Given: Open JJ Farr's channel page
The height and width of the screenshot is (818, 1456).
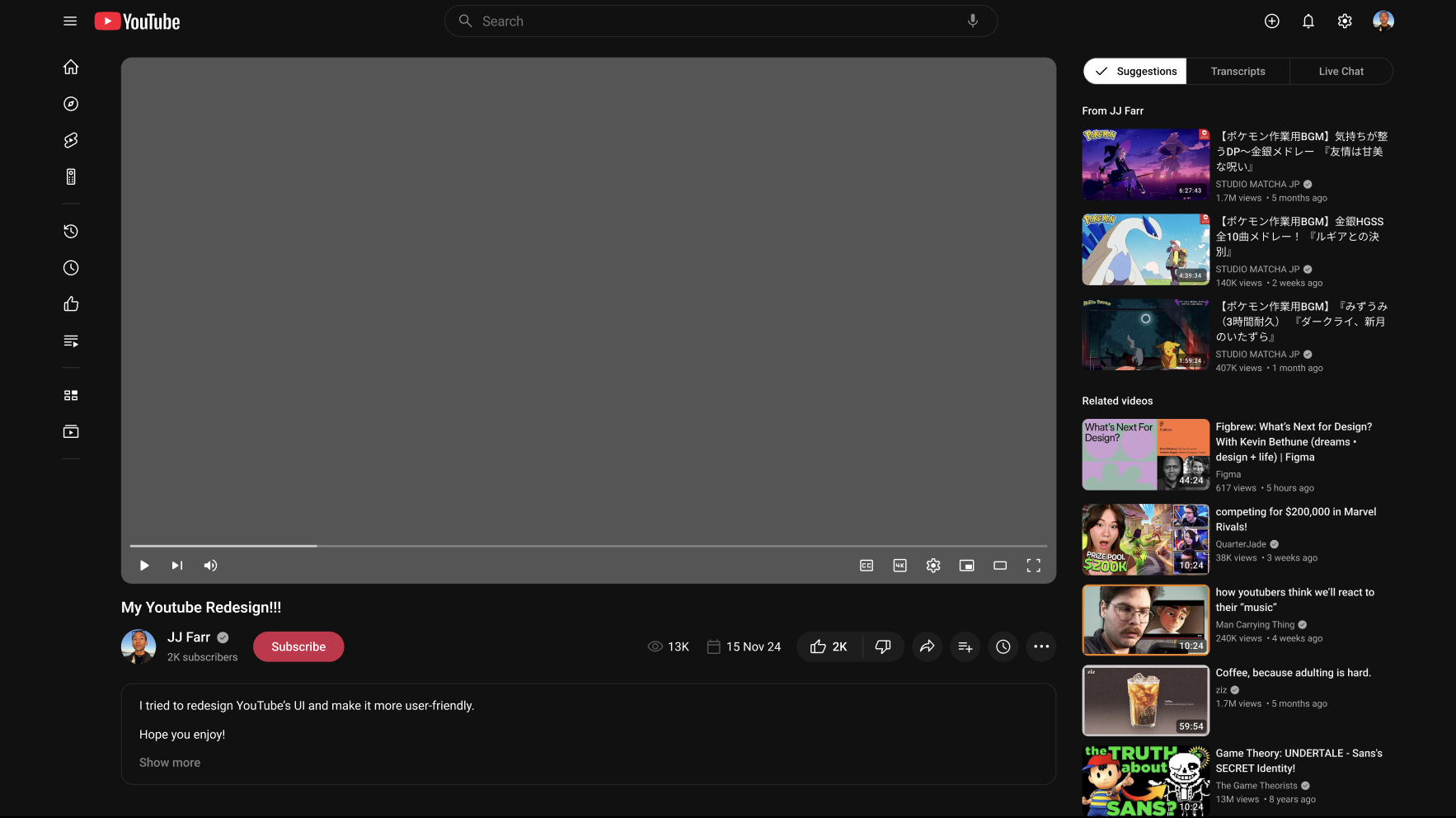Looking at the screenshot, I should (189, 637).
